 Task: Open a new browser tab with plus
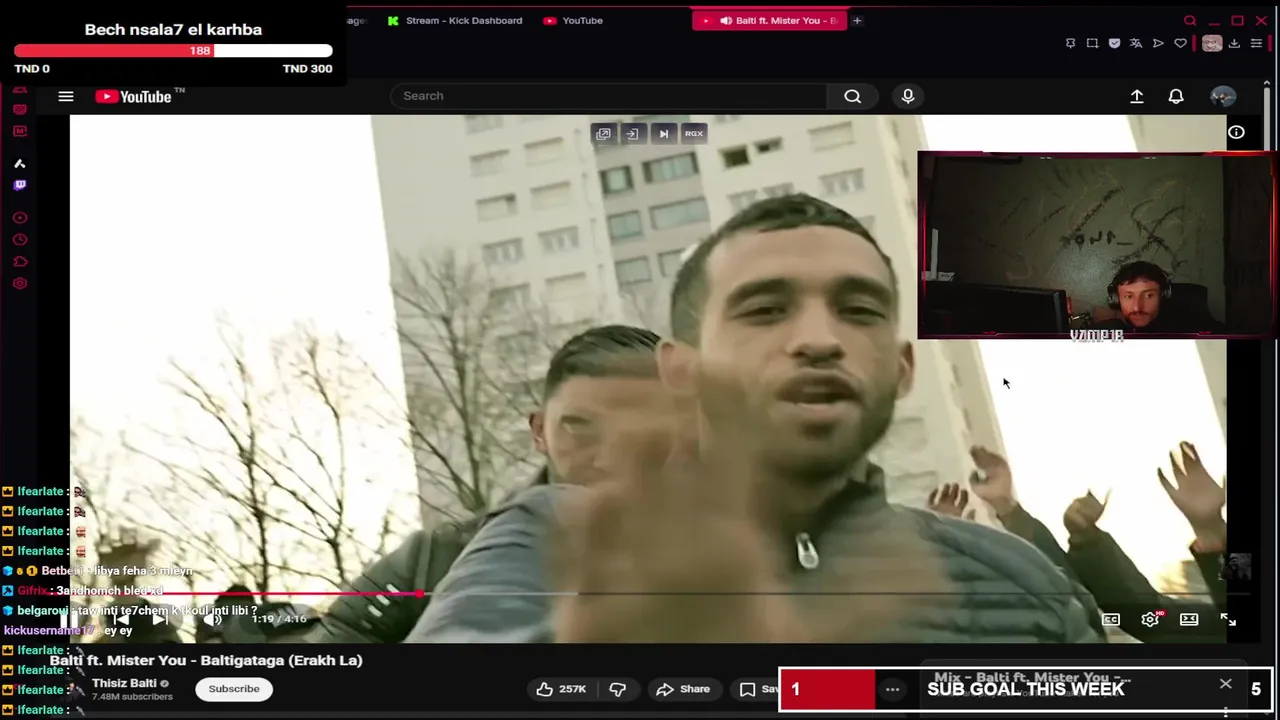click(857, 20)
